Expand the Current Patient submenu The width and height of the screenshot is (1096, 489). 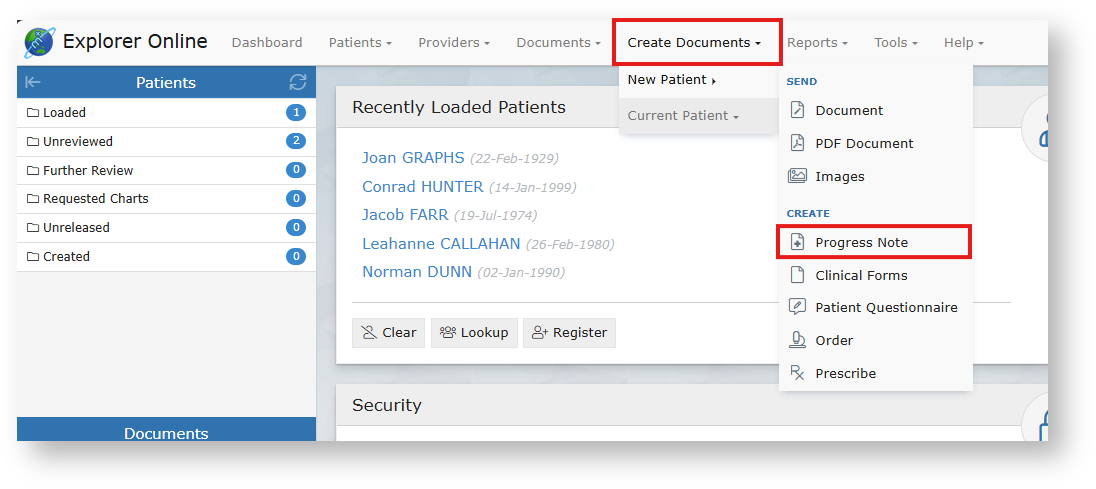click(683, 115)
